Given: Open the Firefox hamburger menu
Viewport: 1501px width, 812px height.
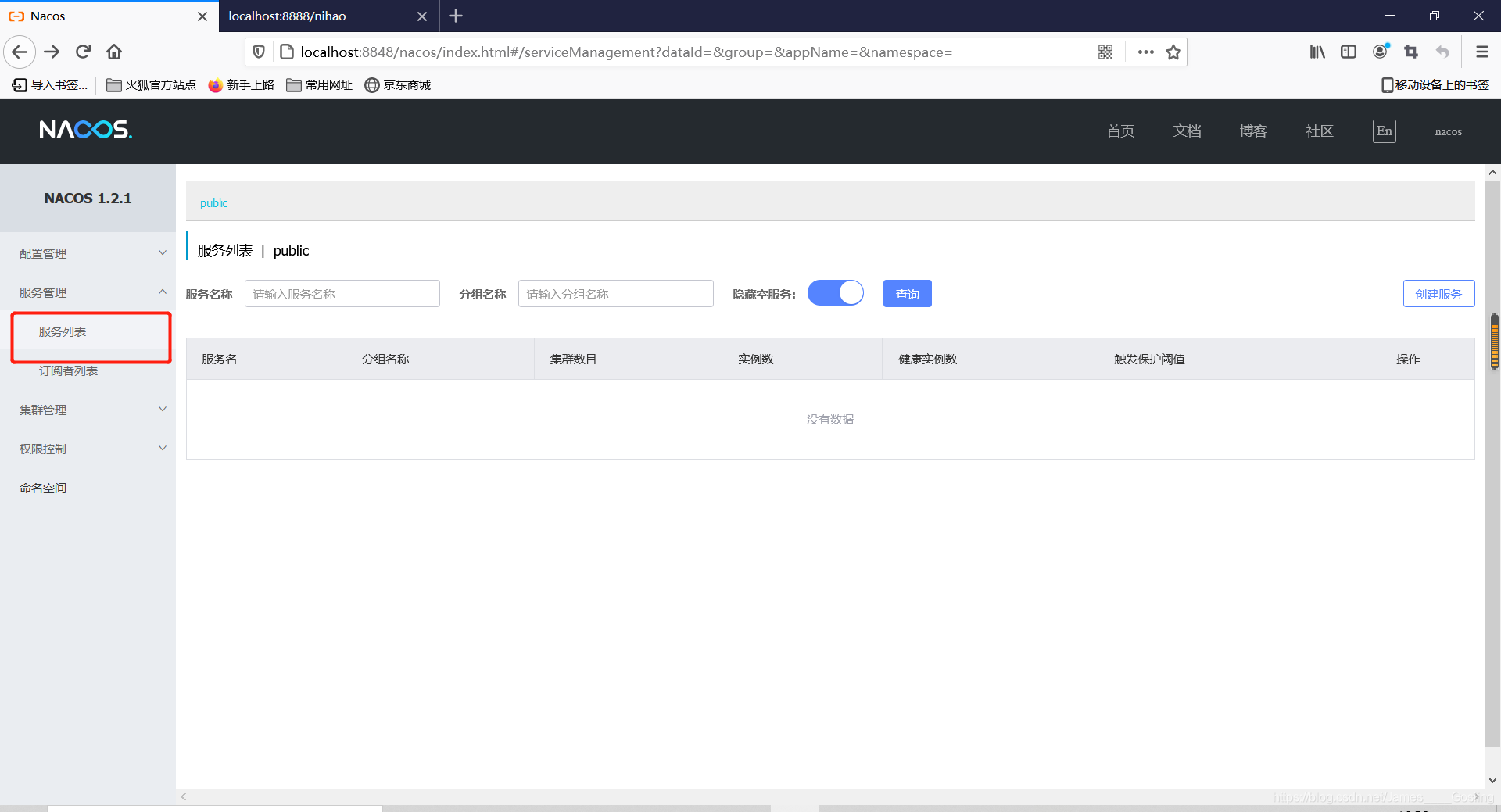Looking at the screenshot, I should (1481, 52).
